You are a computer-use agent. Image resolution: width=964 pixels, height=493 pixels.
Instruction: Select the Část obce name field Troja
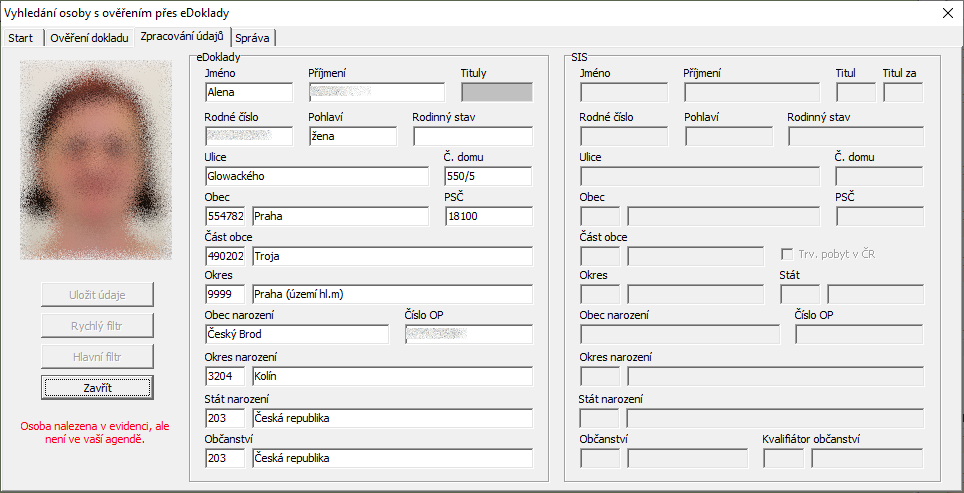[x=392, y=256]
